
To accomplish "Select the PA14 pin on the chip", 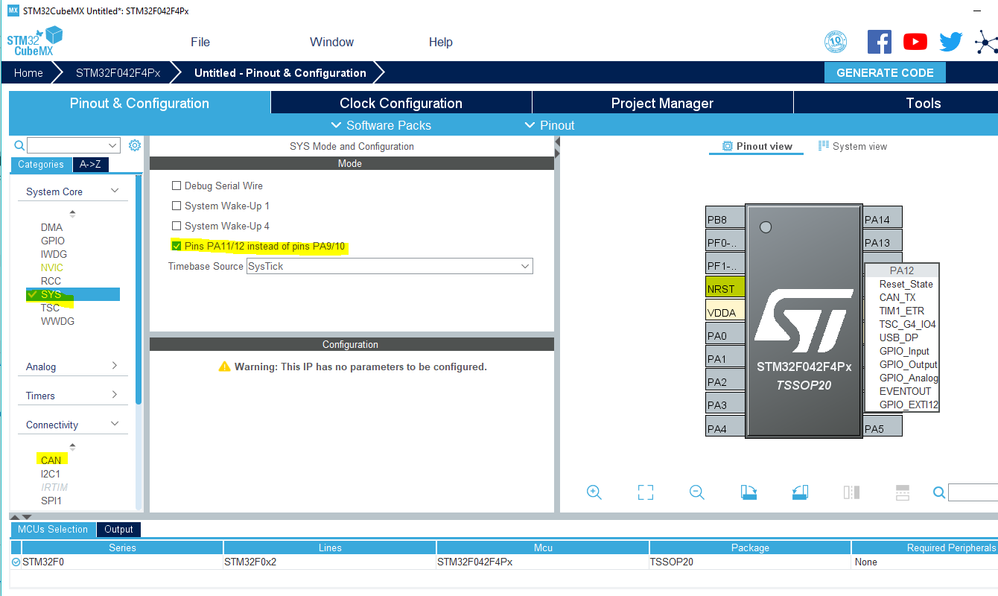I will (x=882, y=219).
